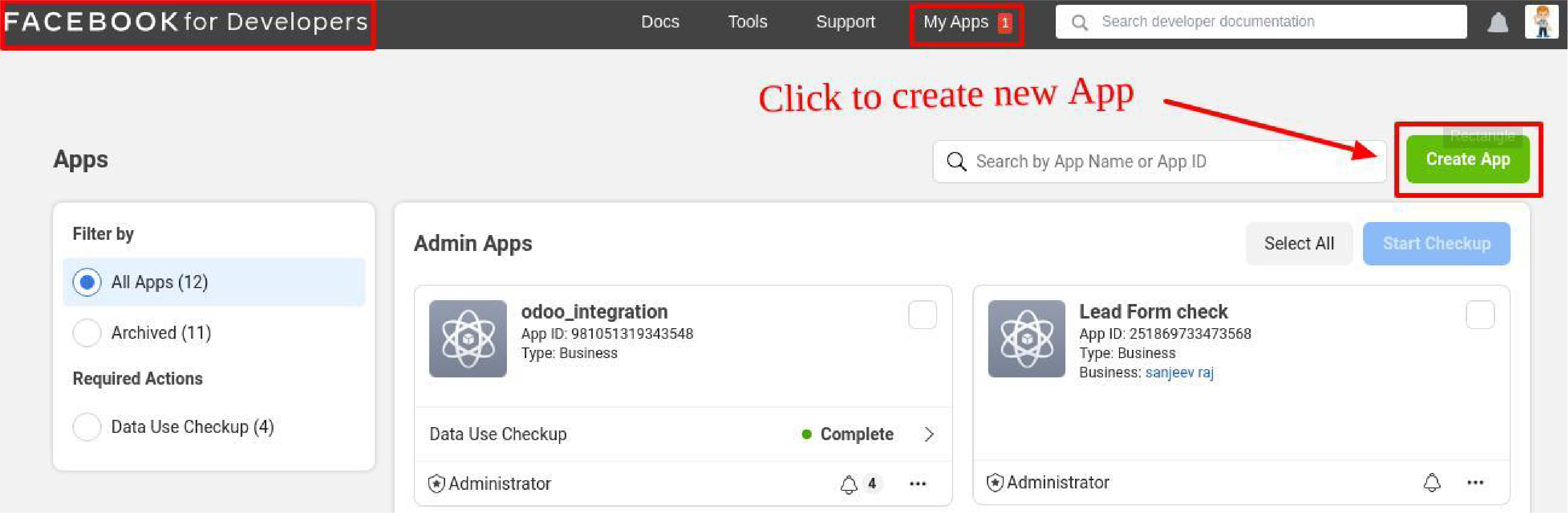
Task: Click the magnifier icon in app search box
Action: [x=956, y=162]
